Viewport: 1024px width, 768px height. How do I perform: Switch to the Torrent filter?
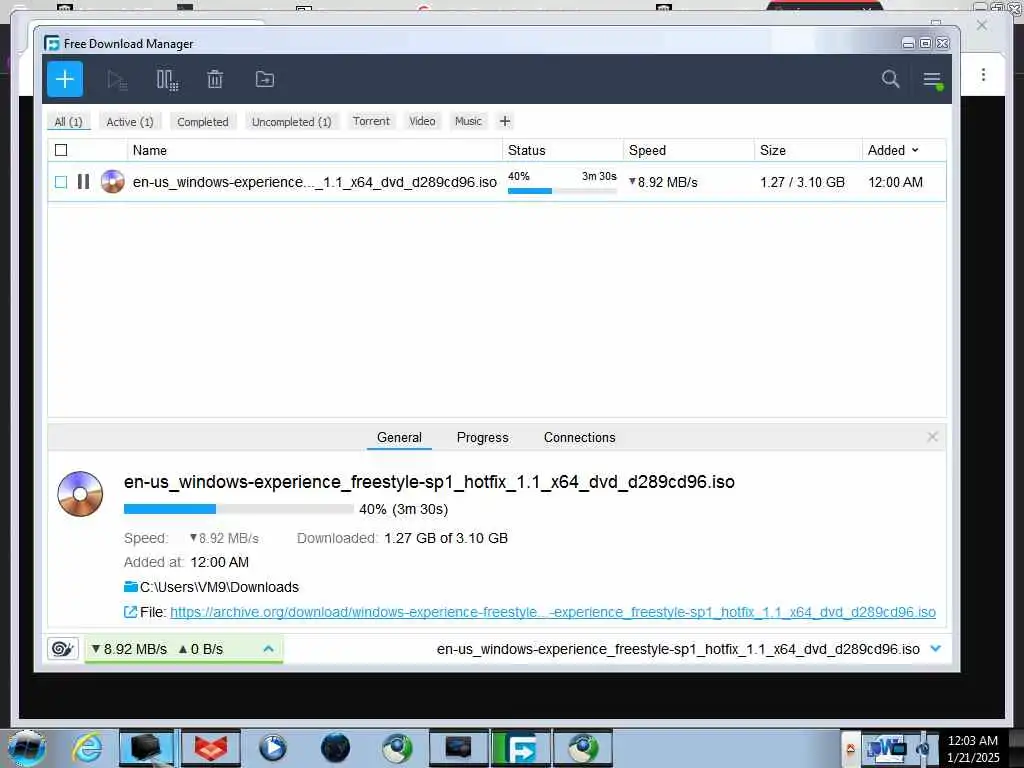pyautogui.click(x=371, y=121)
